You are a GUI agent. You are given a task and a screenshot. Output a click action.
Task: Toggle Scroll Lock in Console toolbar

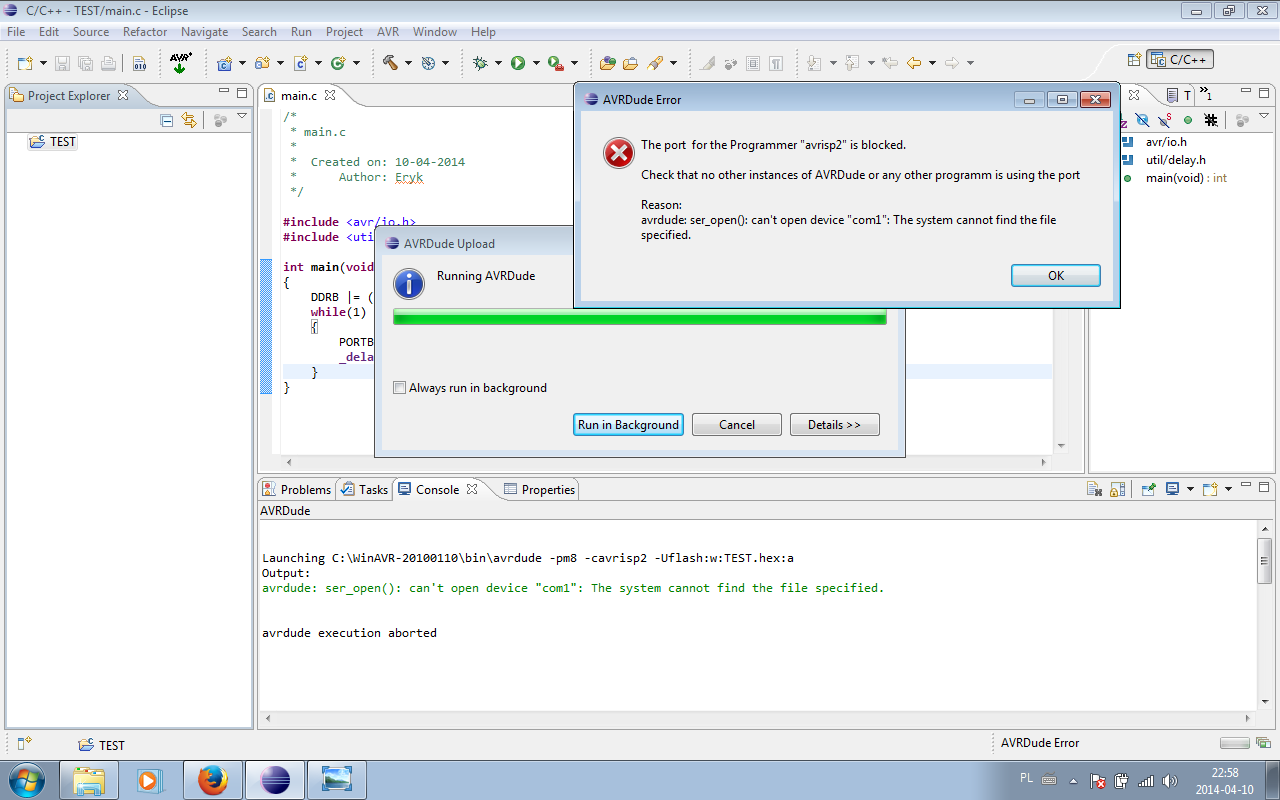coord(1118,489)
